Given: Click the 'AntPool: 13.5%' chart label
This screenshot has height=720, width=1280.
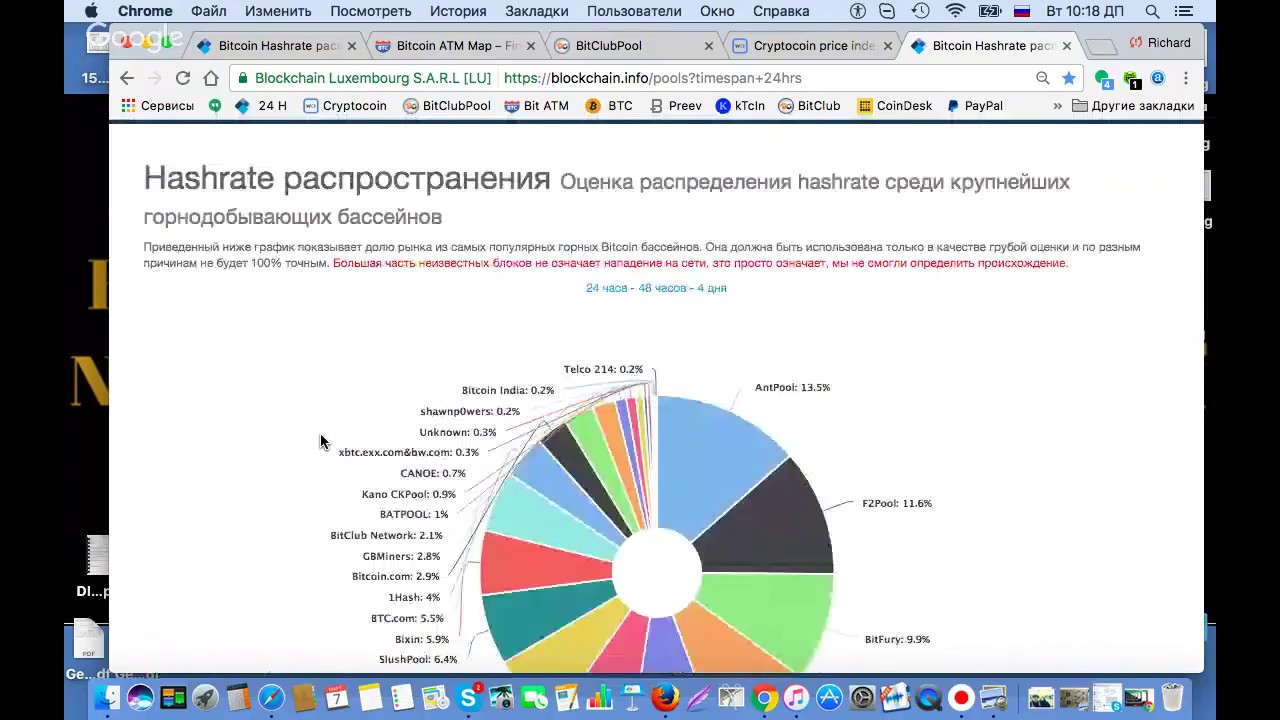Looking at the screenshot, I should coord(792,388).
